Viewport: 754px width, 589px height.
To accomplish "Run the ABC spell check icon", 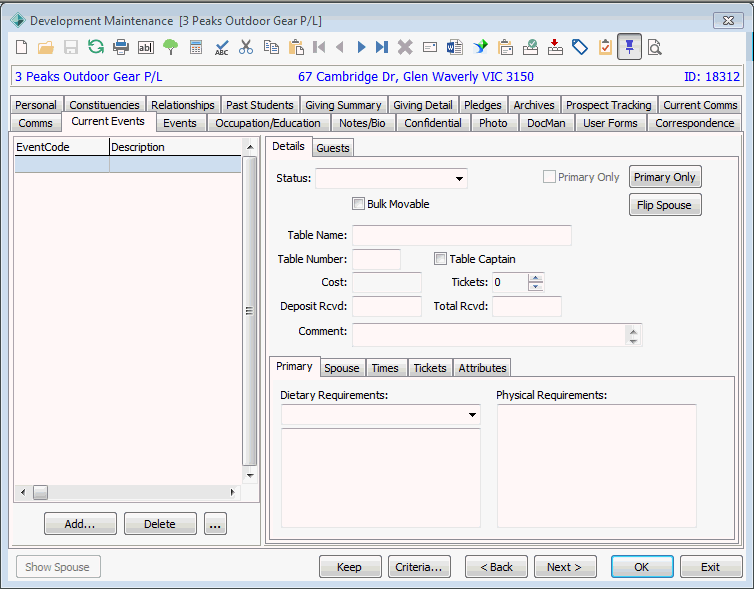I will point(221,47).
